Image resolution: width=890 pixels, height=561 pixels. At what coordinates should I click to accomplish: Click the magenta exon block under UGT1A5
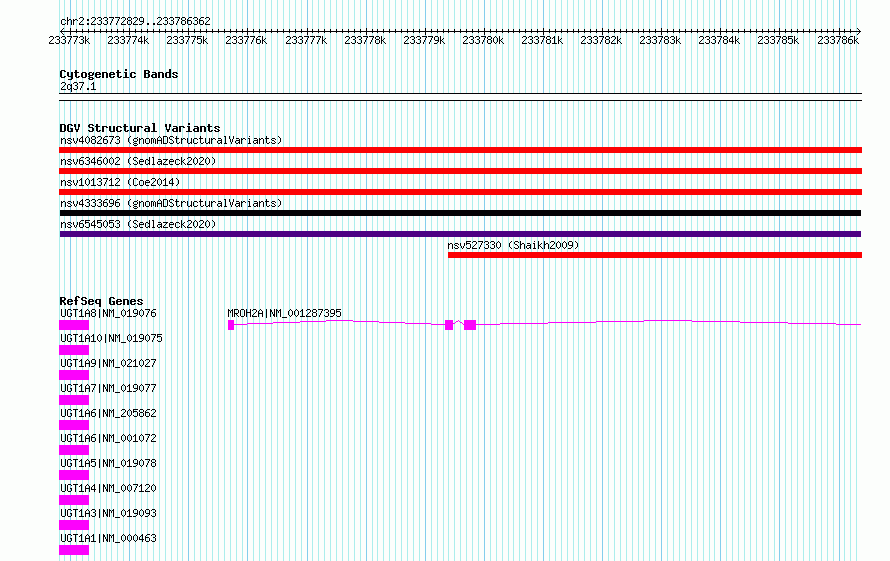coord(74,475)
